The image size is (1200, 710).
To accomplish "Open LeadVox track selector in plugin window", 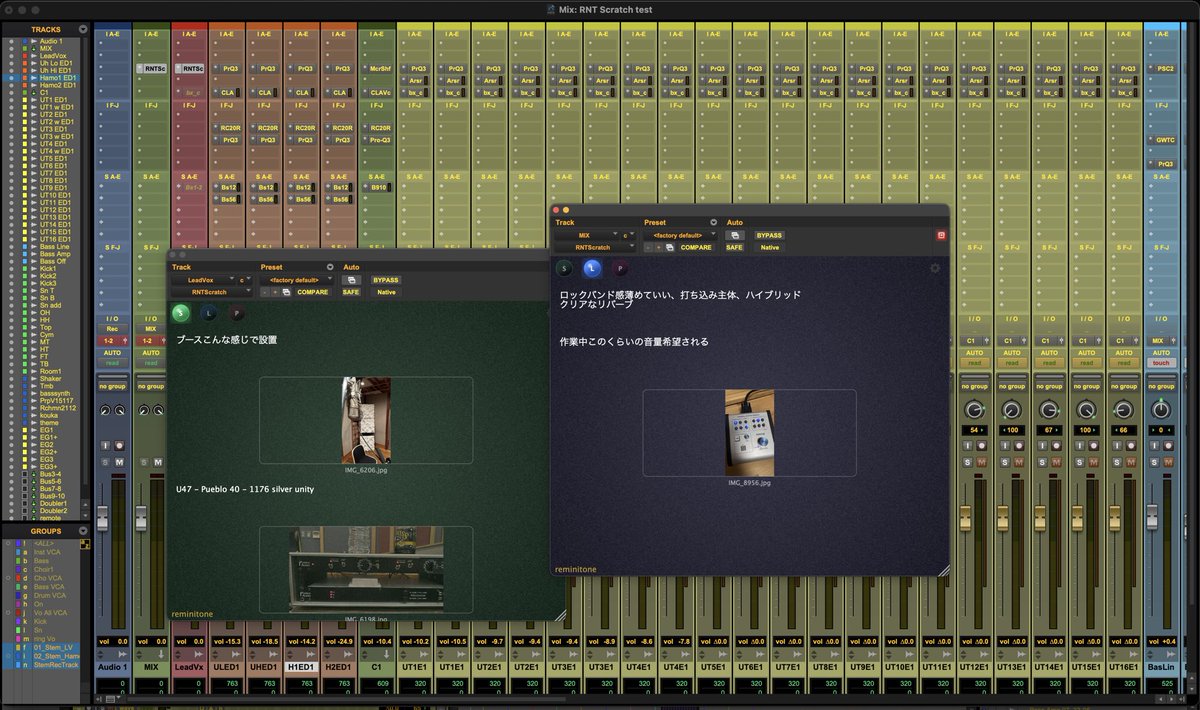I will pos(203,280).
